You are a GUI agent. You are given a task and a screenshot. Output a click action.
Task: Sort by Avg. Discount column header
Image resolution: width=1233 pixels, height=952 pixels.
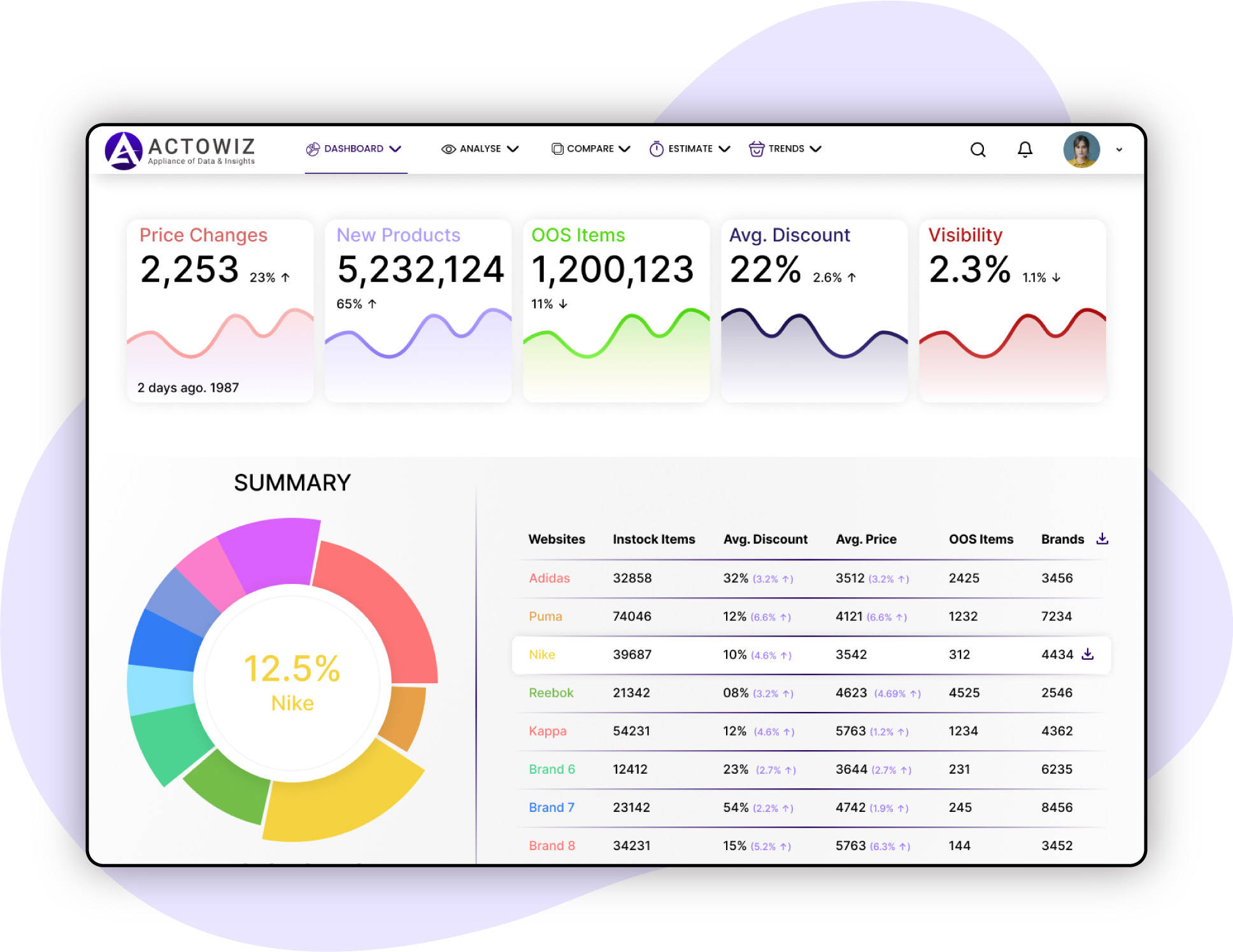click(x=766, y=539)
